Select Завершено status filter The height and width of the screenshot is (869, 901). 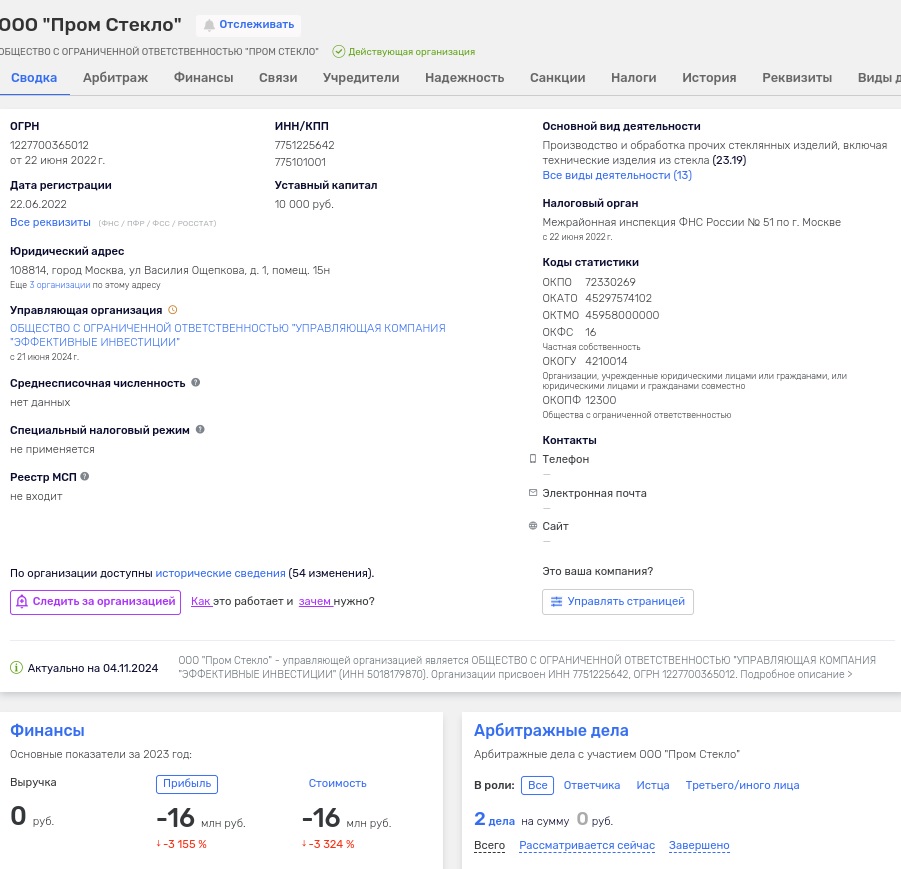pyautogui.click(x=699, y=845)
